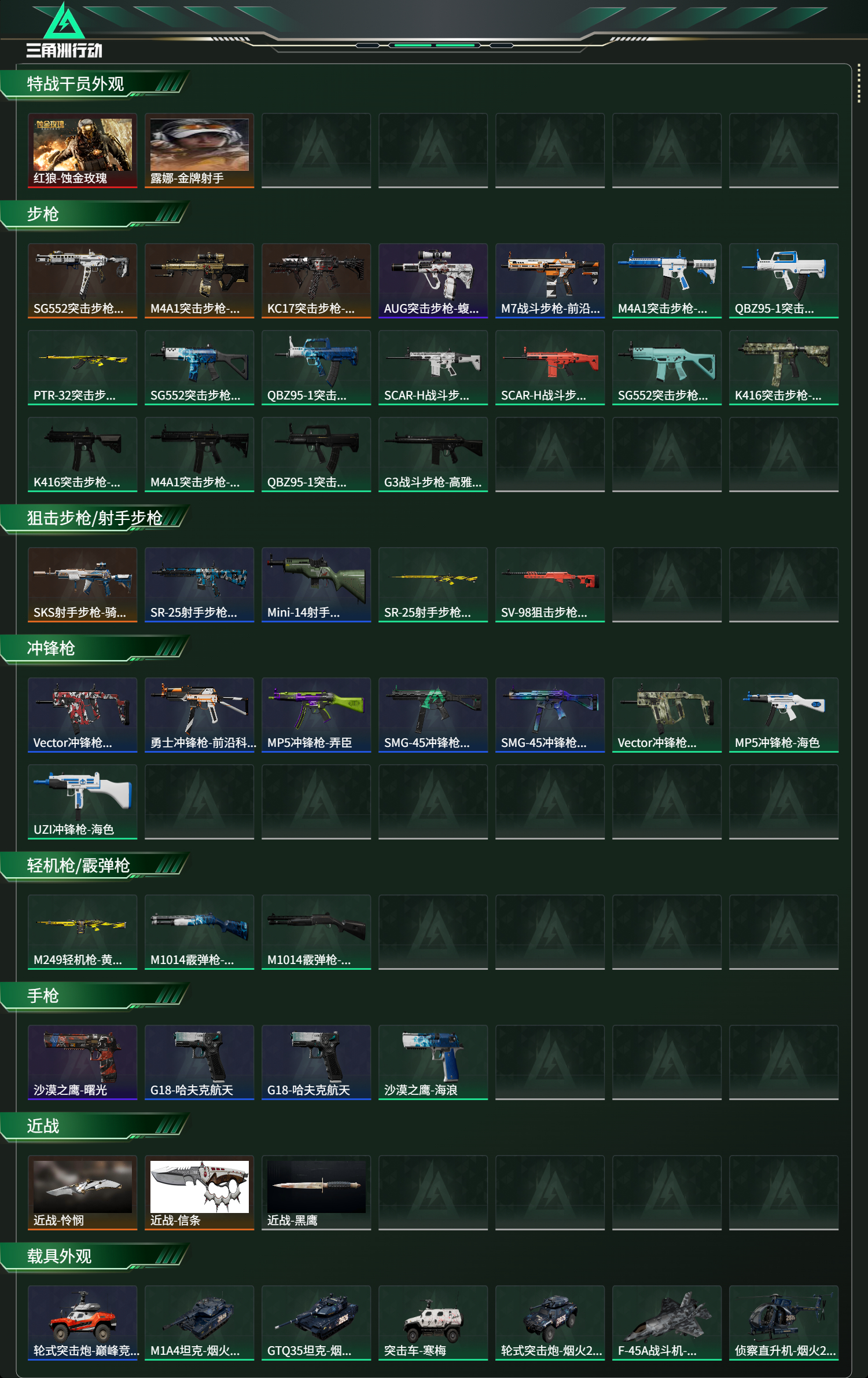The width and height of the screenshot is (868, 1378).
Task: Choose the MP5冲锋枪-弄臣 skin
Action: coord(317,715)
